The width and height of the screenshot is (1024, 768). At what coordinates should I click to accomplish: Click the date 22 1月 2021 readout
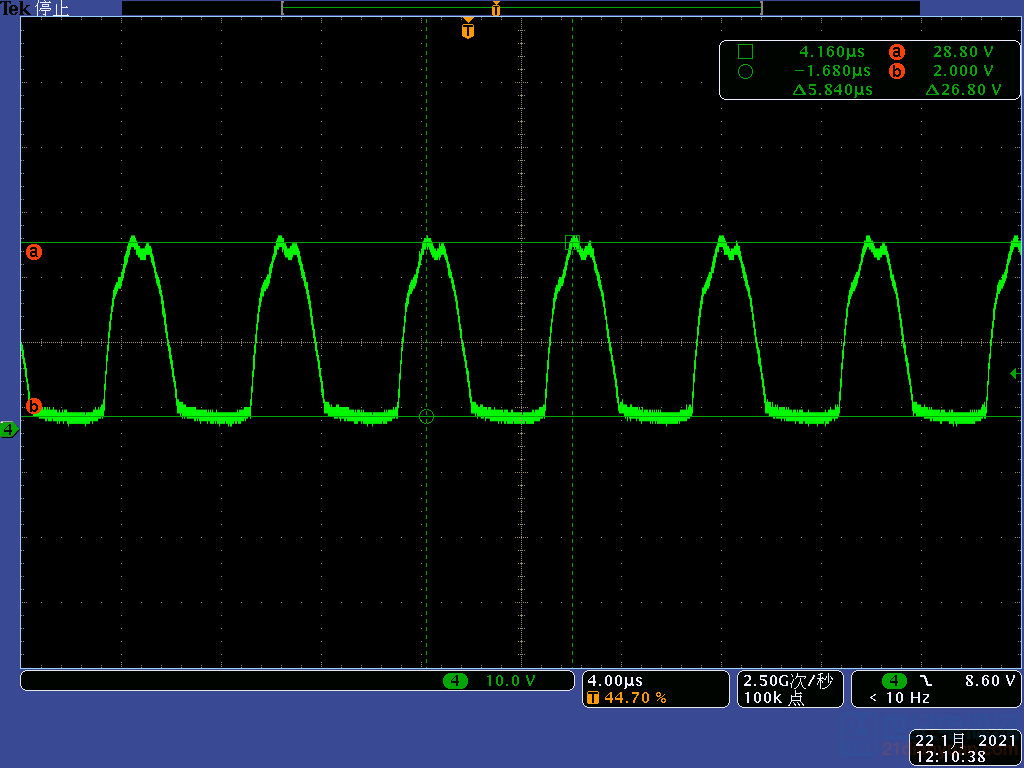[965, 740]
